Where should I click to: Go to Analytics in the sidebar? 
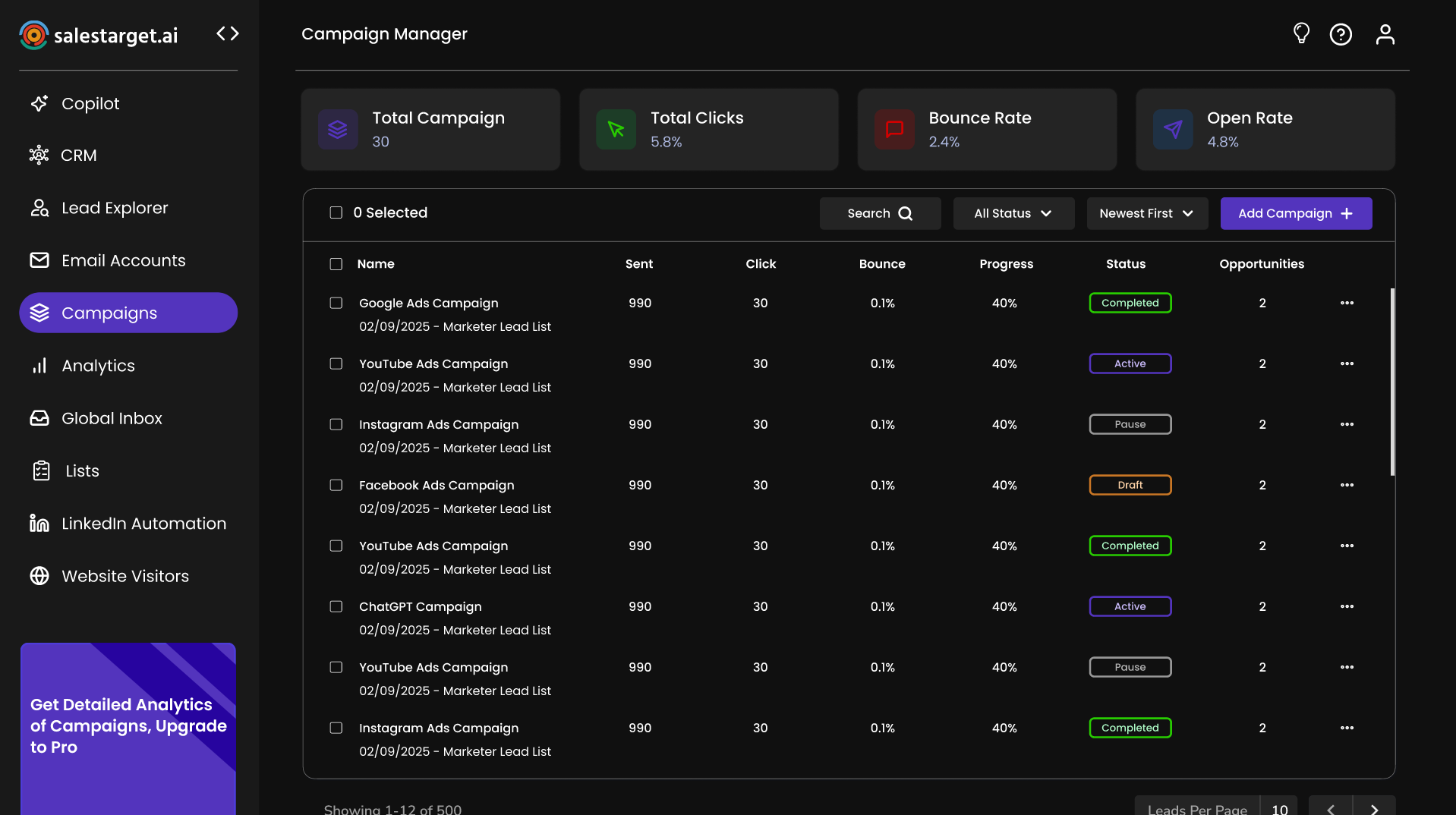pyautogui.click(x=98, y=366)
